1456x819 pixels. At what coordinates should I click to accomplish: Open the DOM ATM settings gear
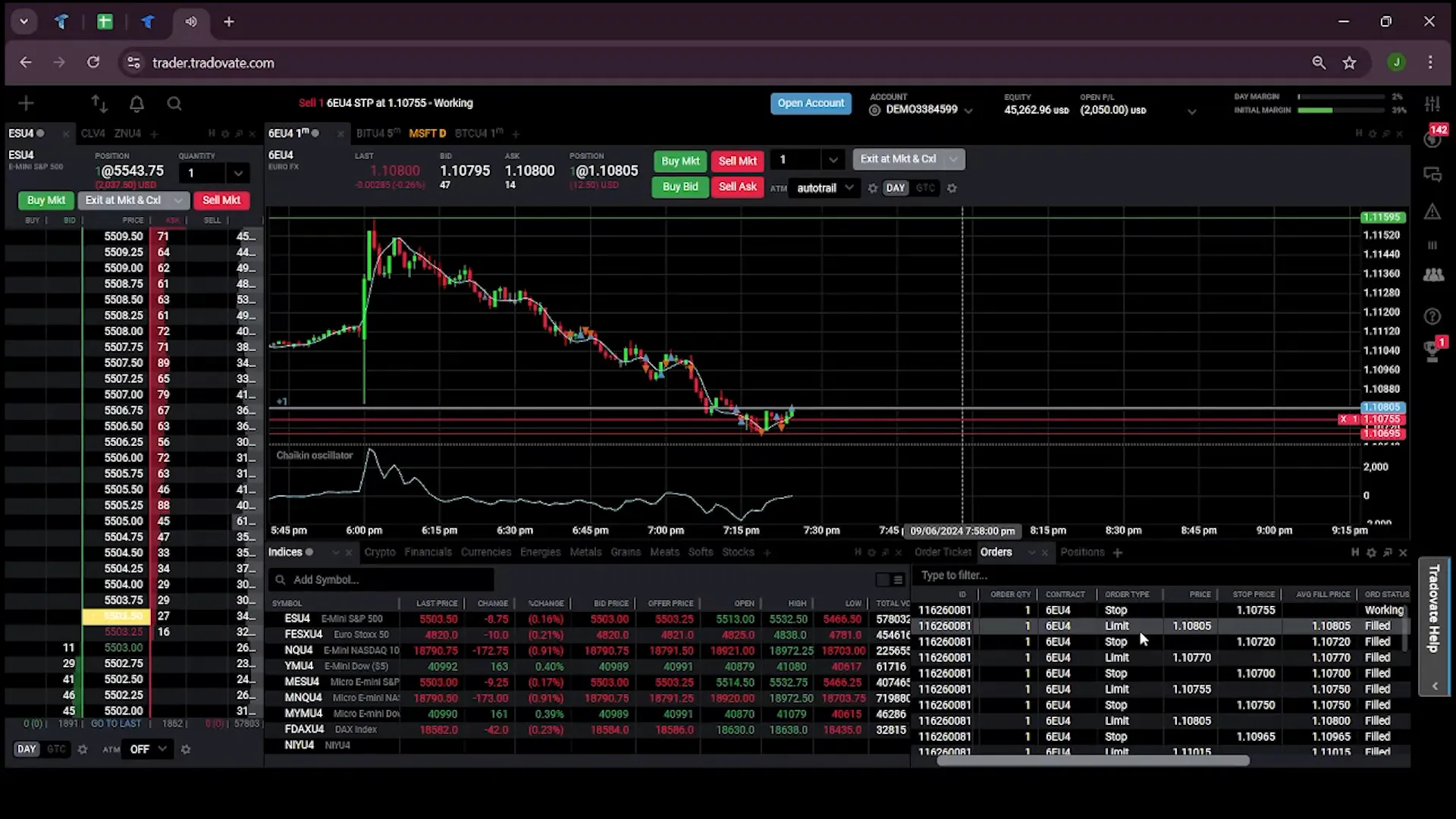[x=185, y=750]
